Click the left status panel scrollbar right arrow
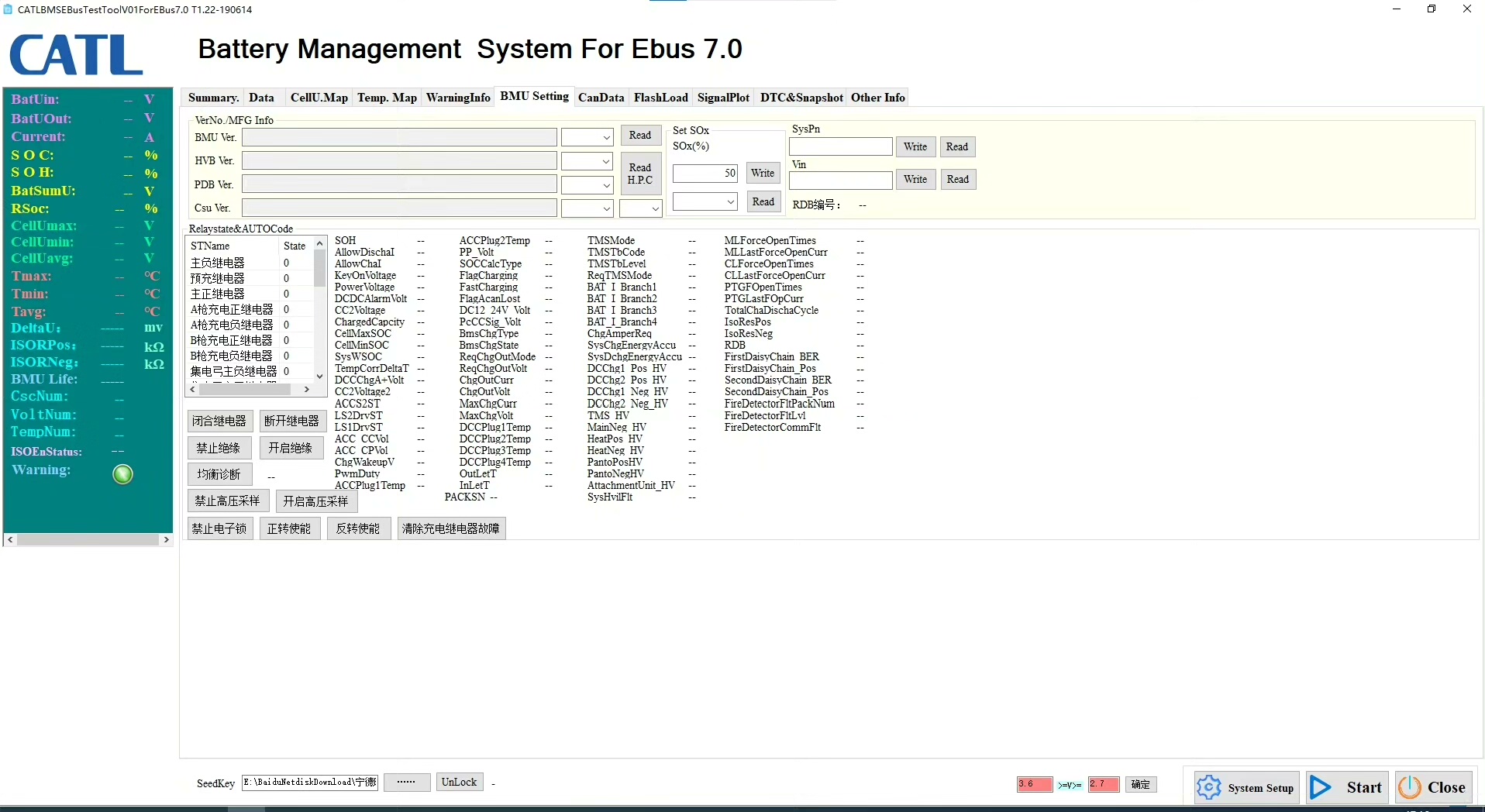 point(166,540)
